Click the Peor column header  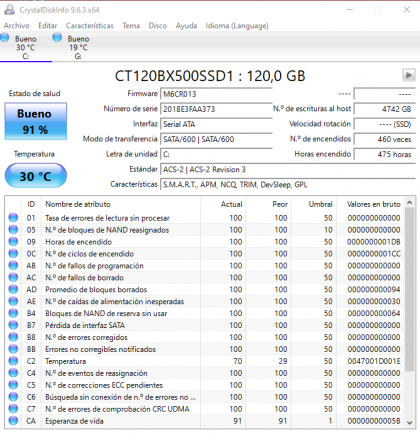pos(269,204)
